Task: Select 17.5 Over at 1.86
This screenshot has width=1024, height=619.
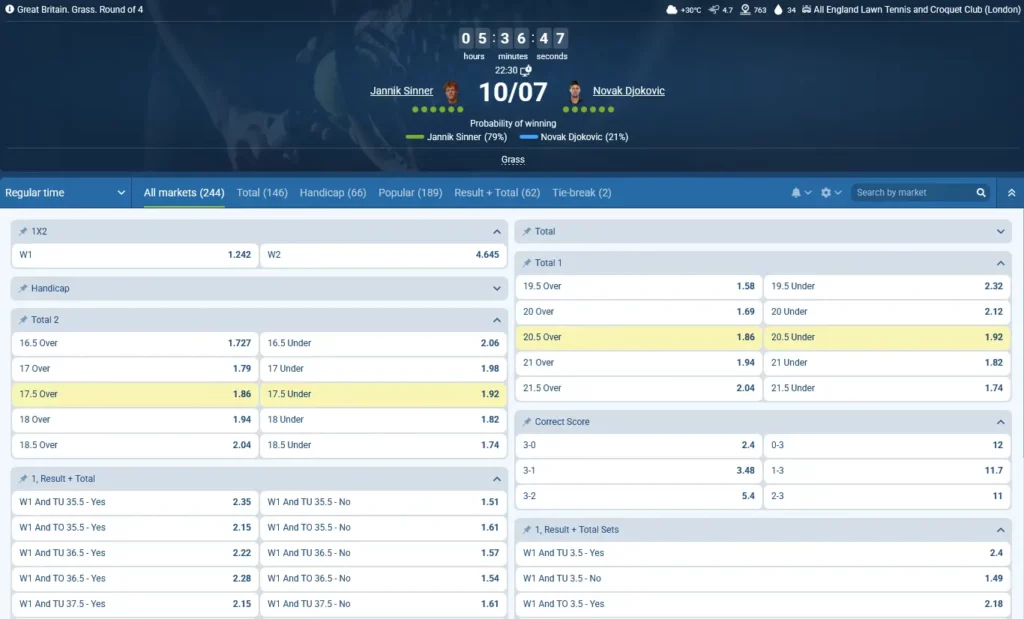Action: point(135,394)
